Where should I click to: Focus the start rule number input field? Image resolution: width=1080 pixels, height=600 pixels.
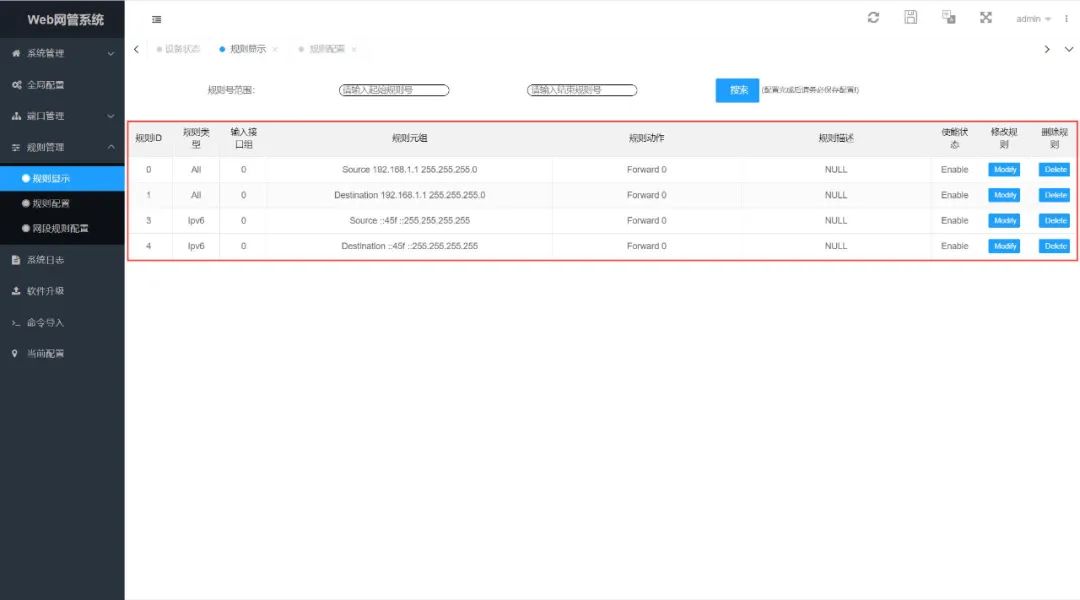(x=394, y=90)
